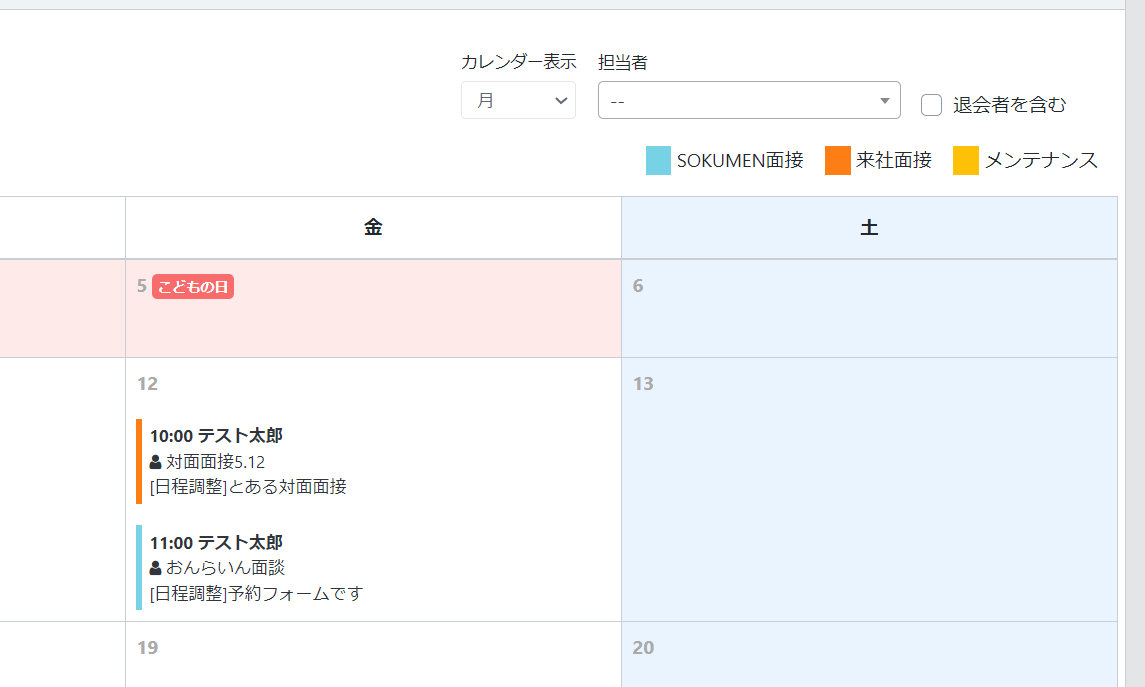This screenshot has height=687, width=1145.
Task: Click person icon beside 対面面接5.12
Action: pos(155,462)
